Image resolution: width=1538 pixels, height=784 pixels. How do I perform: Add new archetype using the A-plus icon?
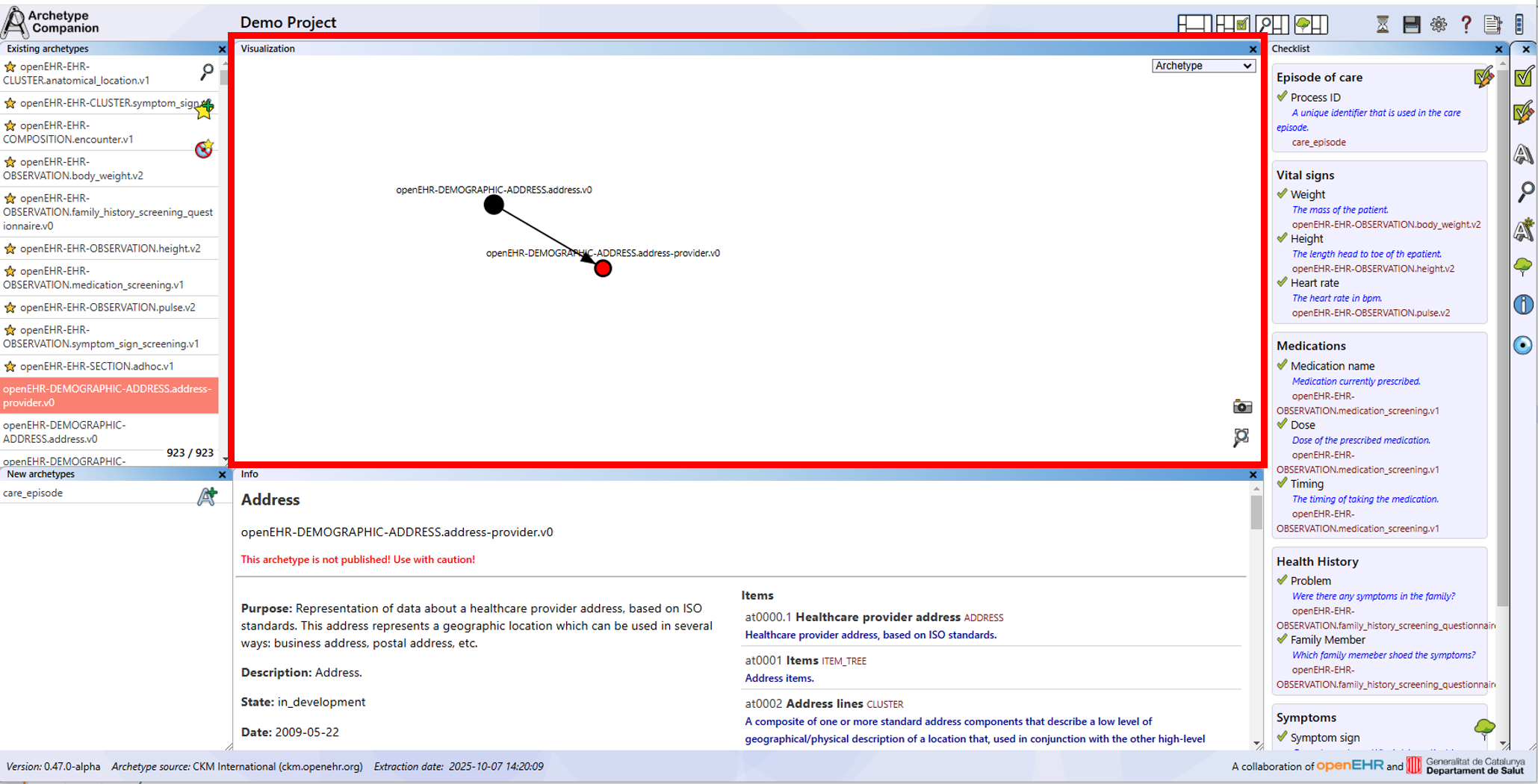(x=207, y=497)
